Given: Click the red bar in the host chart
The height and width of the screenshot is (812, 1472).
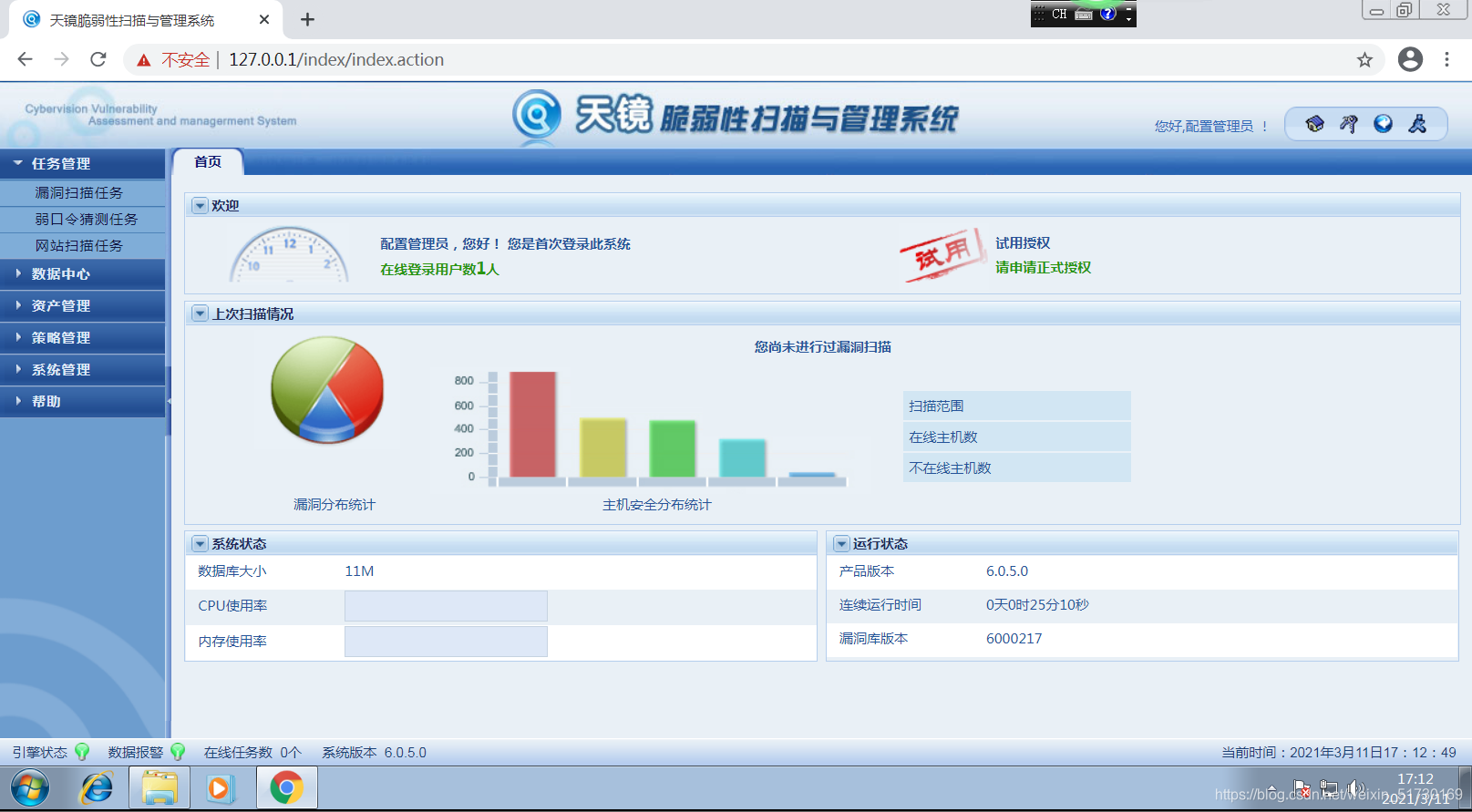Looking at the screenshot, I should [532, 425].
